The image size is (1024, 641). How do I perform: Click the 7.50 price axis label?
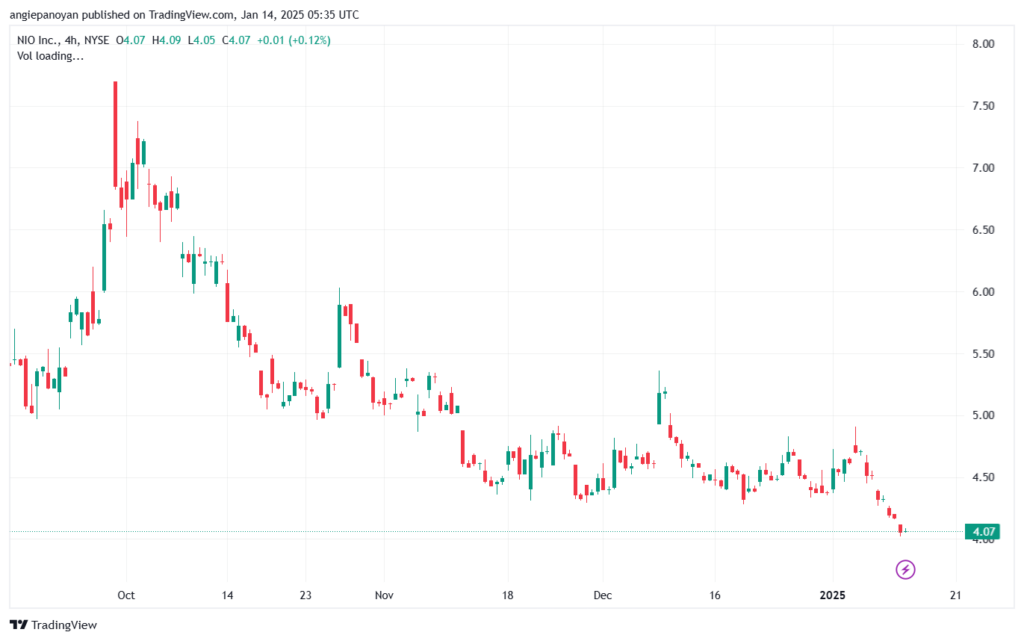(983, 106)
